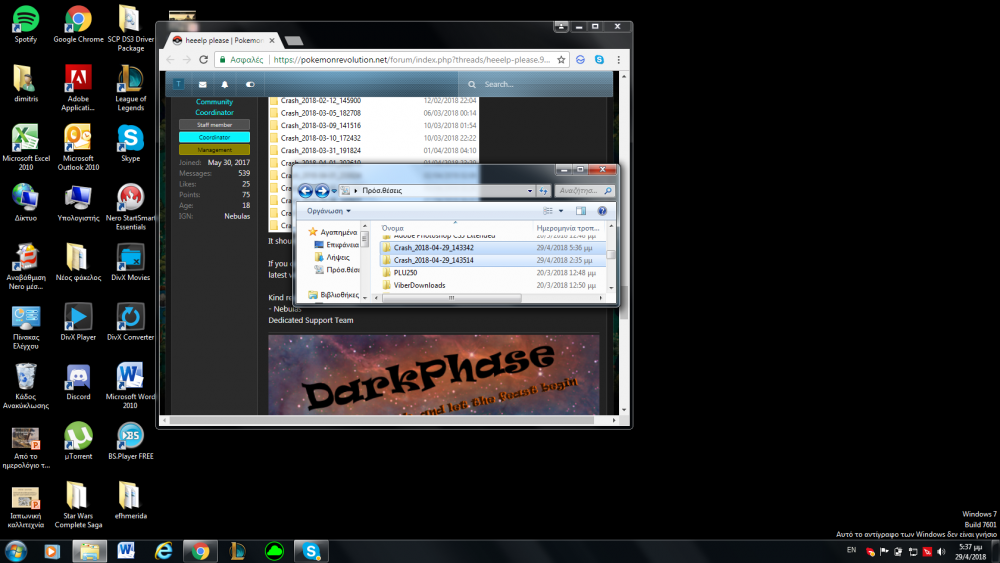
Task: Go back in the Explorer window
Action: pyautogui.click(x=306, y=190)
